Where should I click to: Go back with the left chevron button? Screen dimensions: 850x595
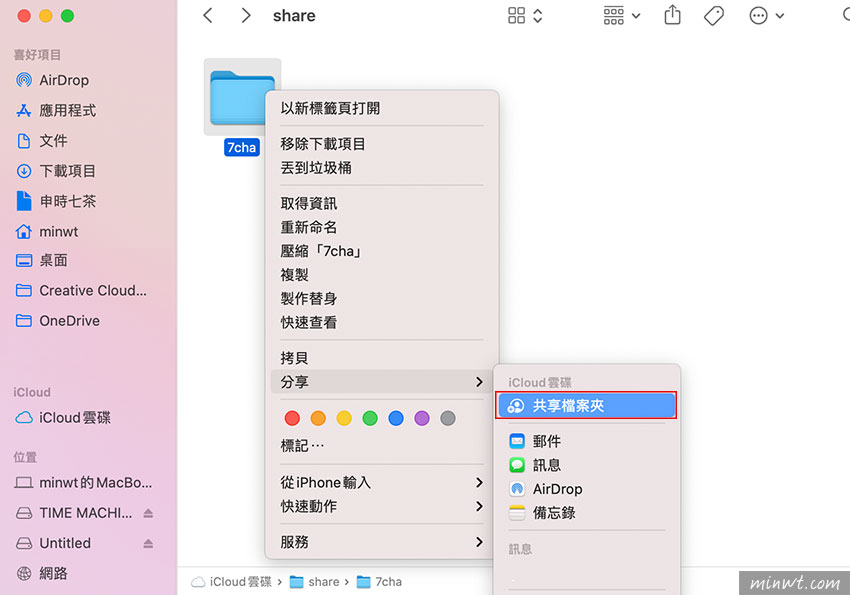pyautogui.click(x=208, y=15)
